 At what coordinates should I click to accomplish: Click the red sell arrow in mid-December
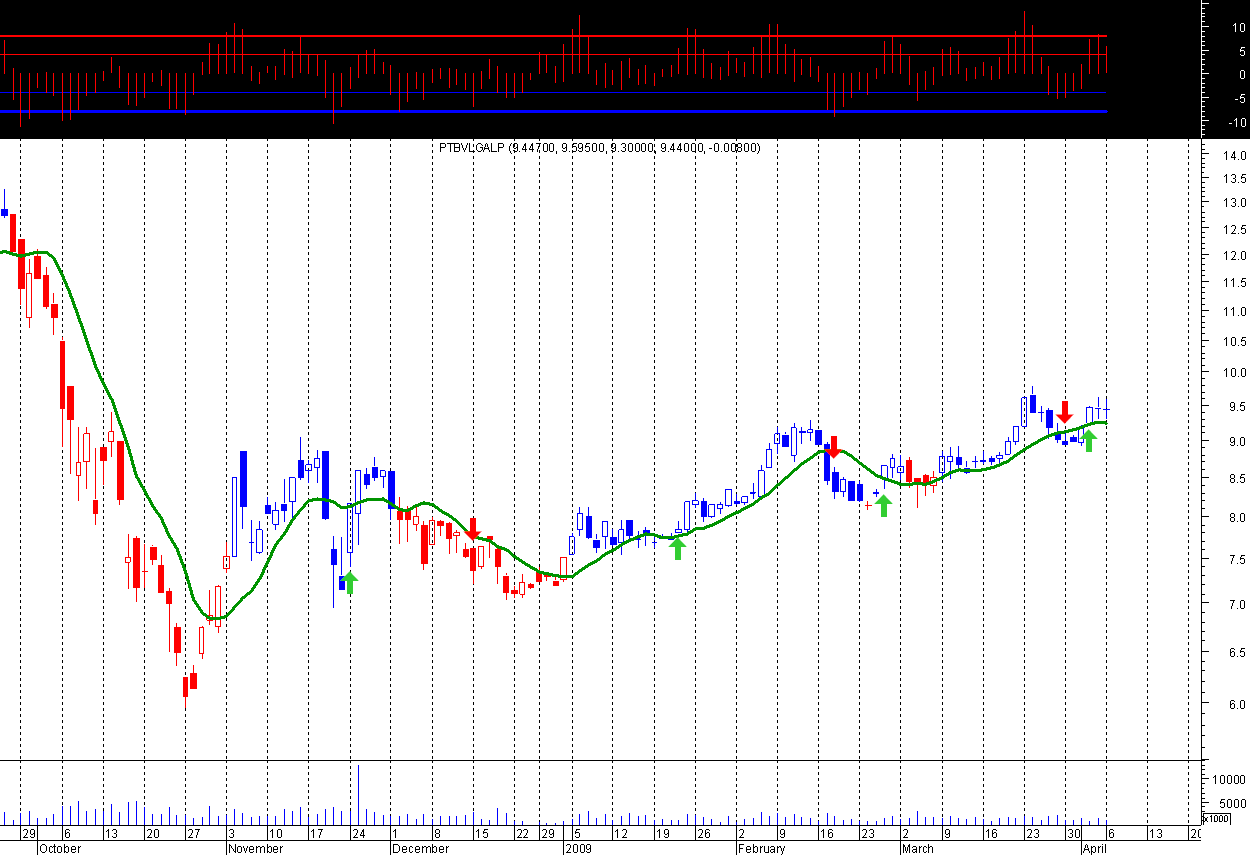tap(474, 529)
